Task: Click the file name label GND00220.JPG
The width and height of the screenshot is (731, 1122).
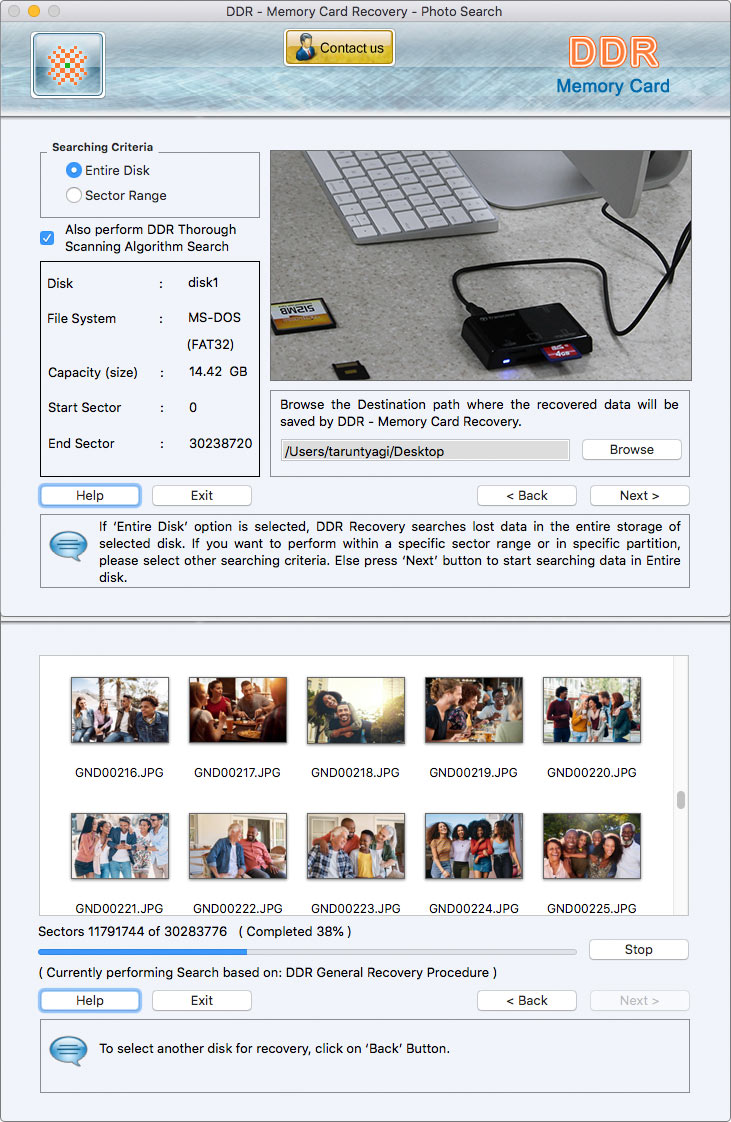Action: [592, 773]
